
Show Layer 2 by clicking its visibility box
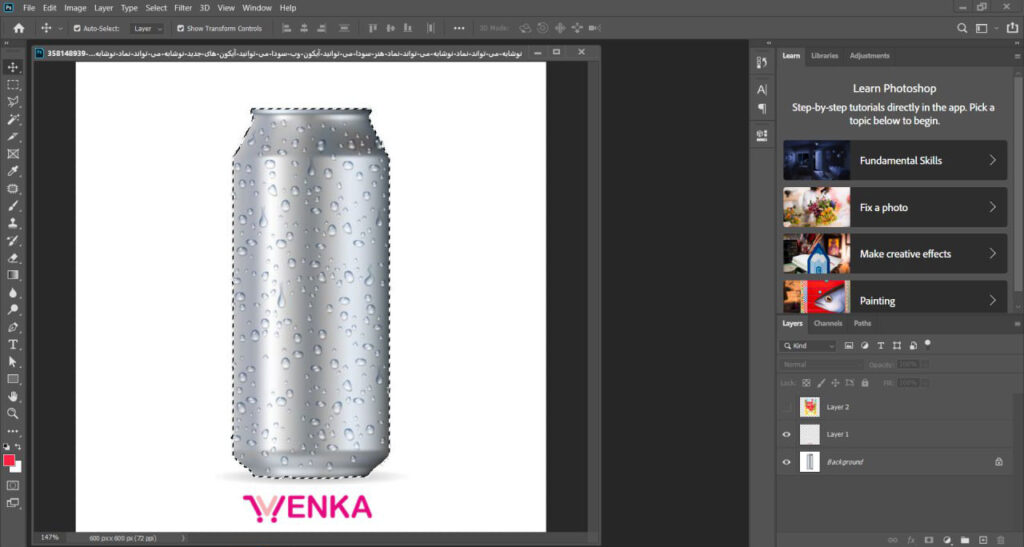point(786,407)
